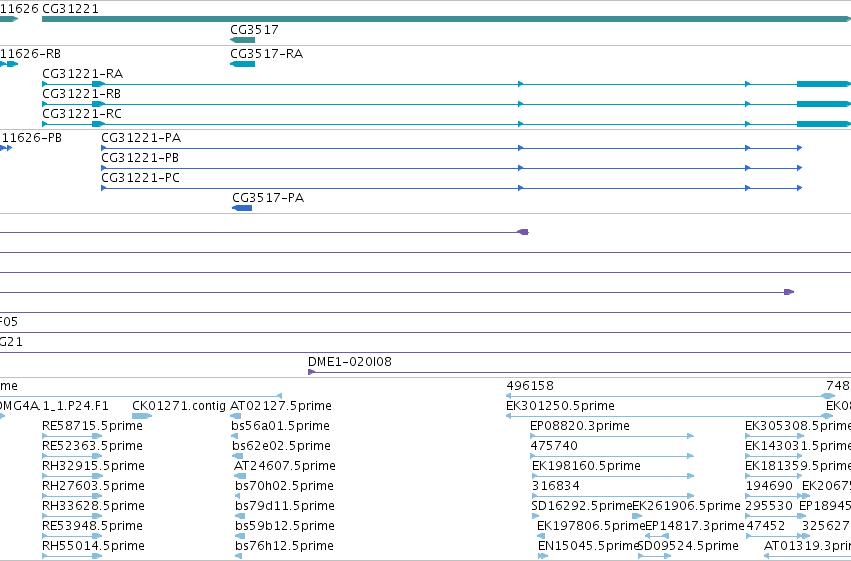851x561 pixels.
Task: Select the bs62e02.5prime EST label
Action: [x=281, y=446]
